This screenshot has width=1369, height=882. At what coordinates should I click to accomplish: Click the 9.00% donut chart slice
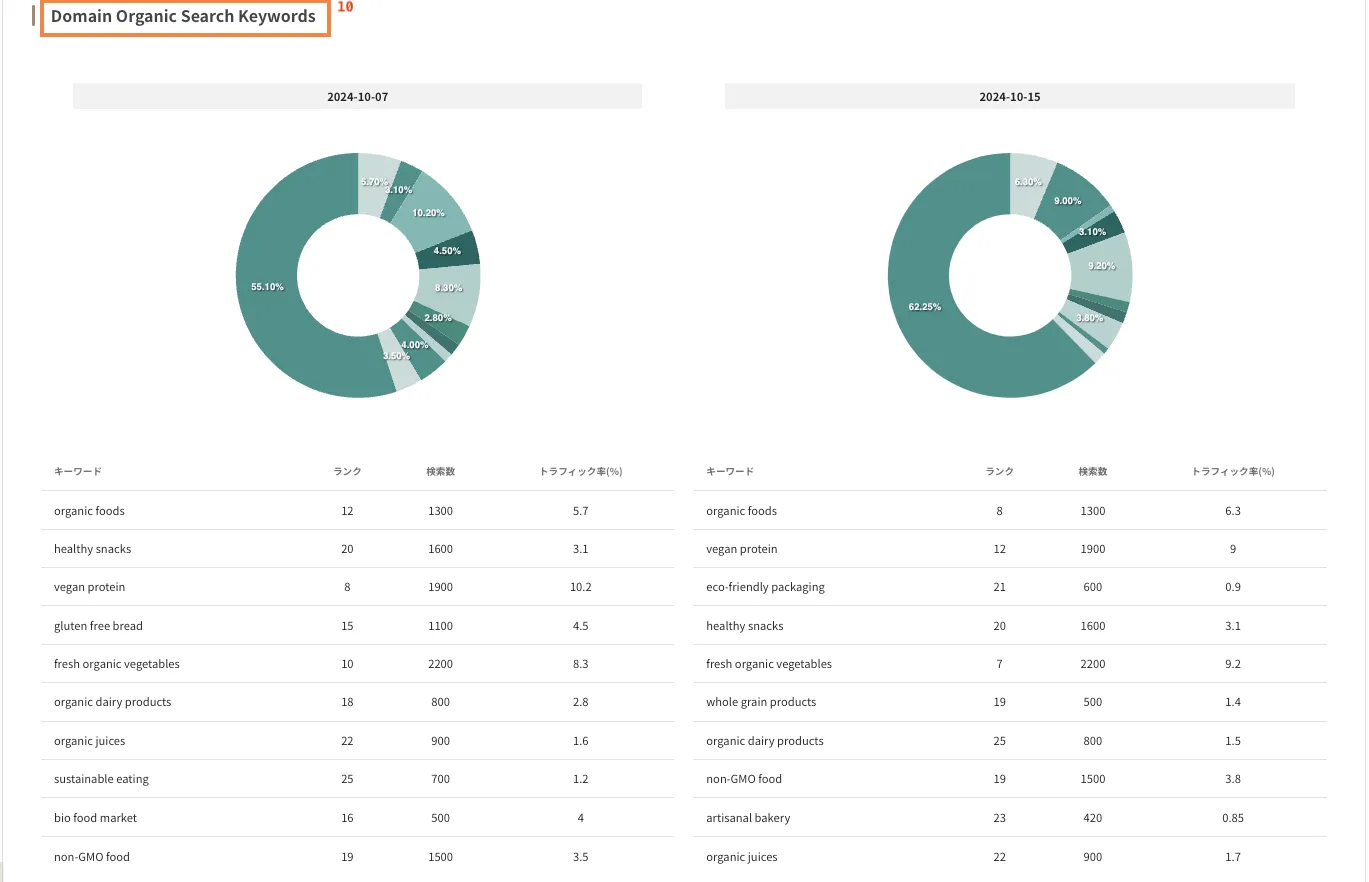click(1068, 201)
